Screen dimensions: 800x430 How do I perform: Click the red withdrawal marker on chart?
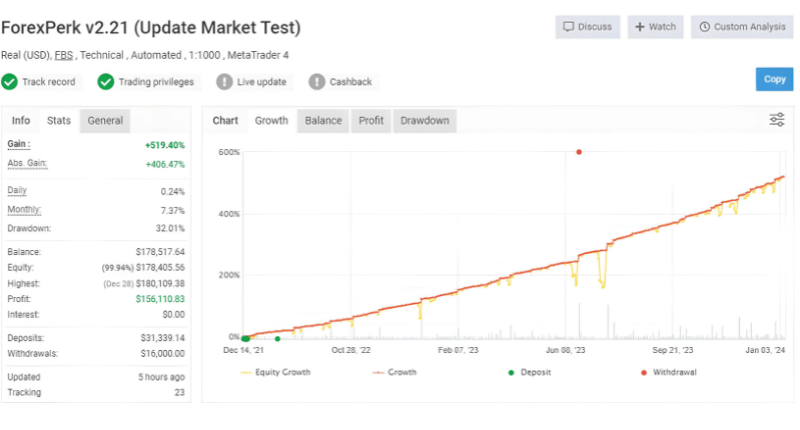tap(579, 152)
